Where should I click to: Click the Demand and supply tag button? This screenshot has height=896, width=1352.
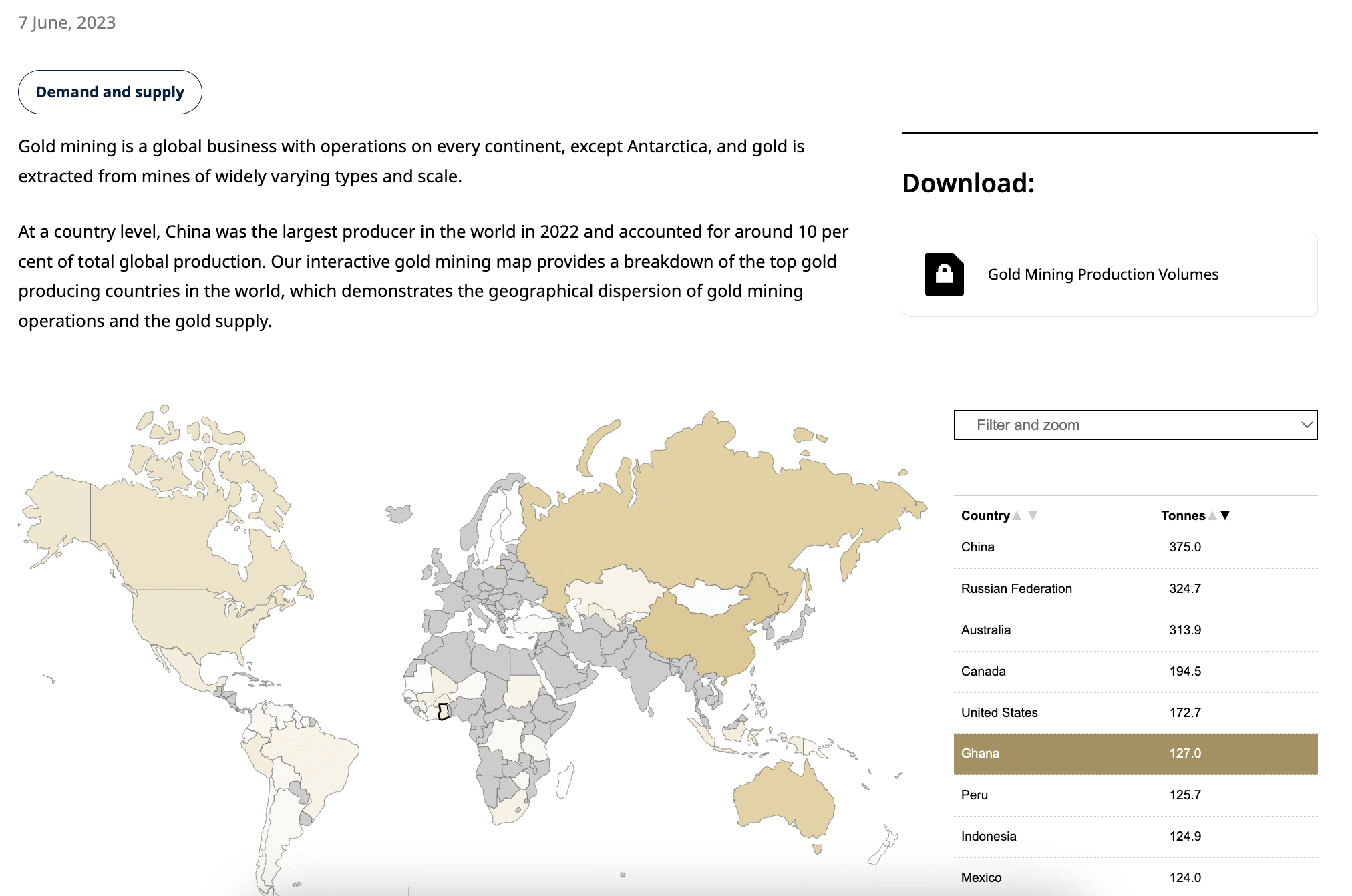[x=110, y=92]
